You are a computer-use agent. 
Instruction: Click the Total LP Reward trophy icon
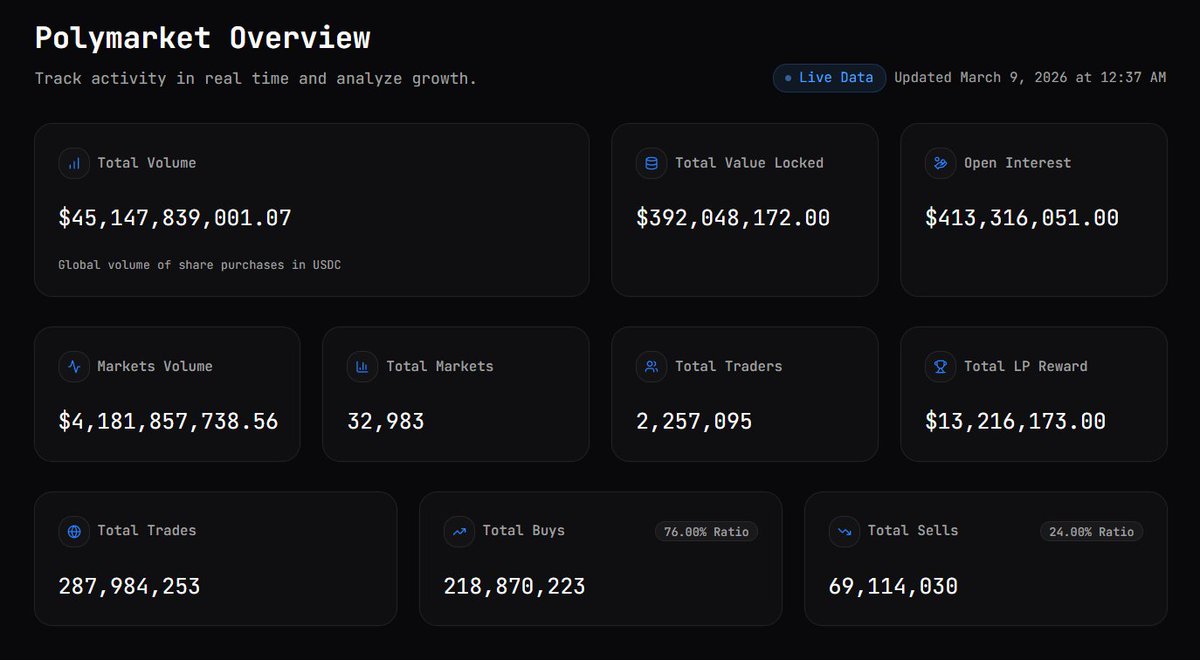[940, 366]
